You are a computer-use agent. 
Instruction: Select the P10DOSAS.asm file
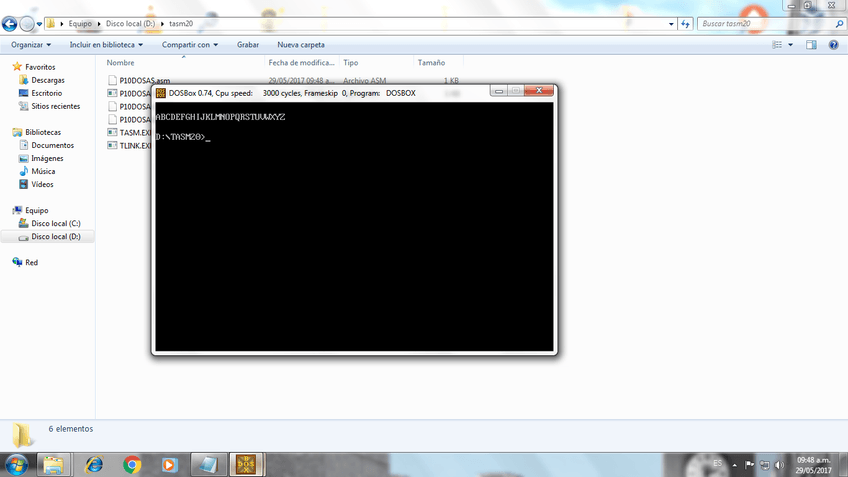tap(144, 81)
